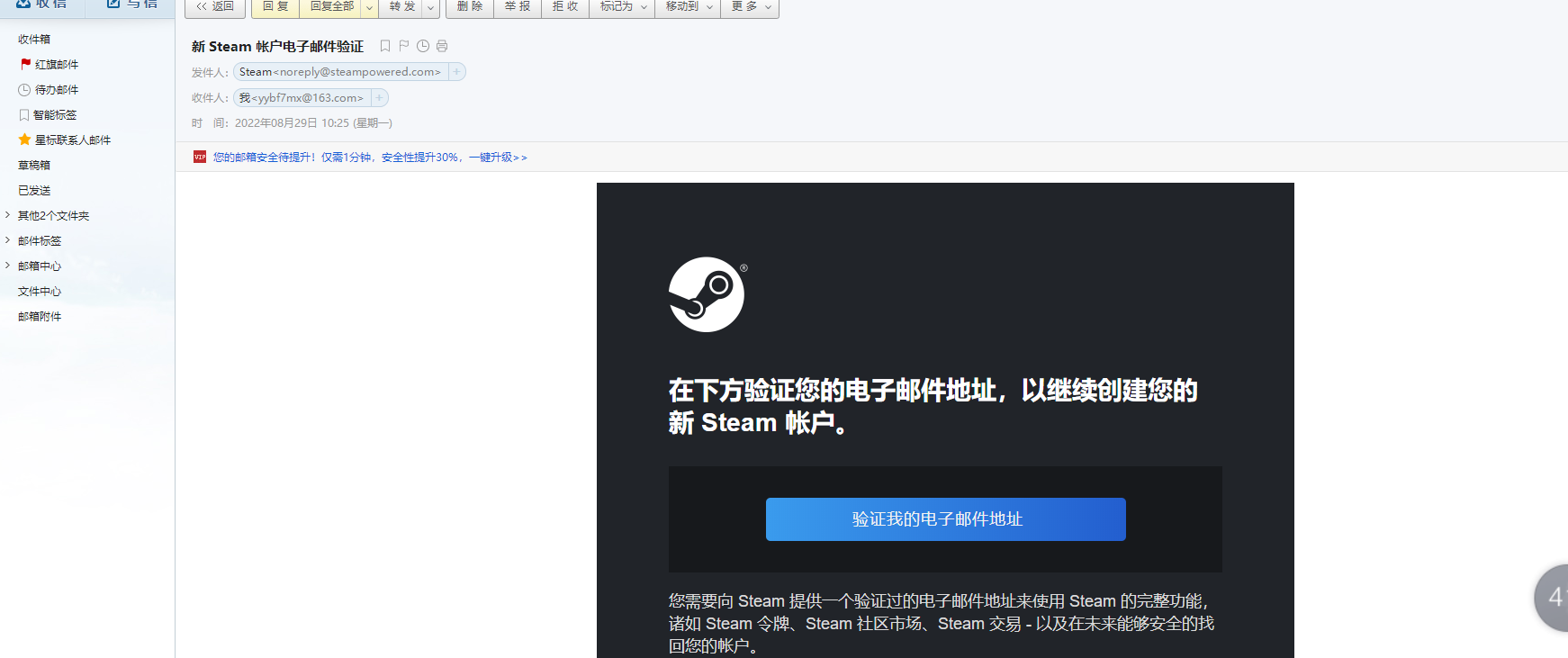Open the 草稿箱 drafts folder
The height and width of the screenshot is (658, 1568).
[34, 166]
